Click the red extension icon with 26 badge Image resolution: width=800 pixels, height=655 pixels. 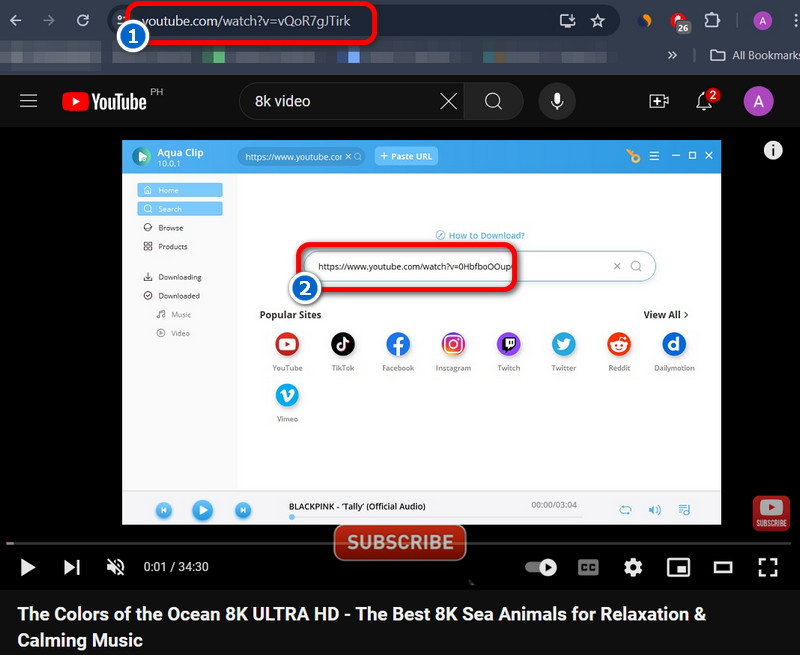click(679, 22)
